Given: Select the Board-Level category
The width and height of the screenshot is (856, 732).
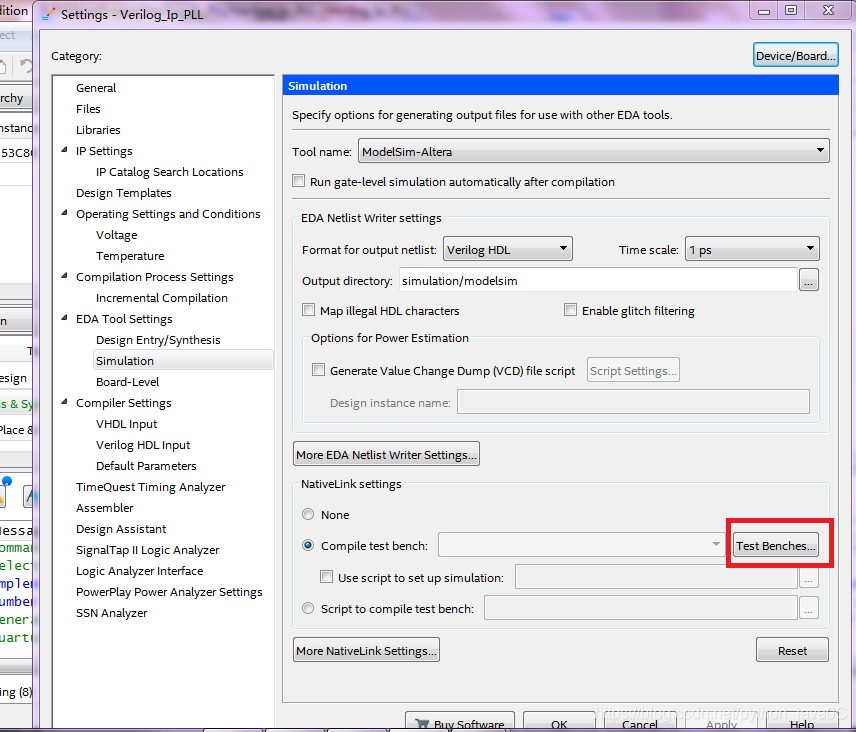Looking at the screenshot, I should 128,382.
